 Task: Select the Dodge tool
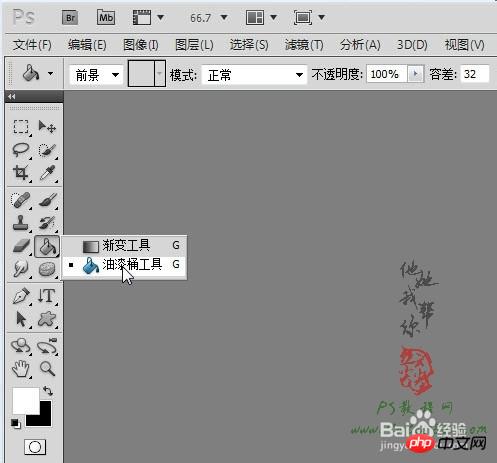(x=21, y=269)
